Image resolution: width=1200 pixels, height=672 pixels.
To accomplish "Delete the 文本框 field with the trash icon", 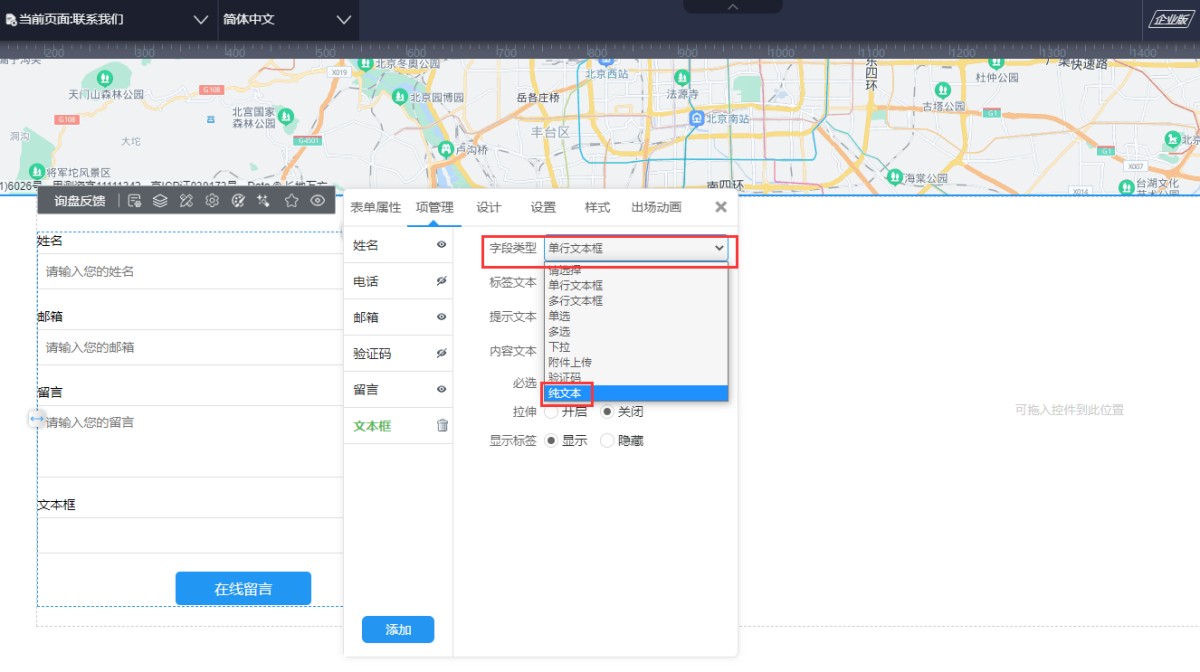I will click(442, 426).
